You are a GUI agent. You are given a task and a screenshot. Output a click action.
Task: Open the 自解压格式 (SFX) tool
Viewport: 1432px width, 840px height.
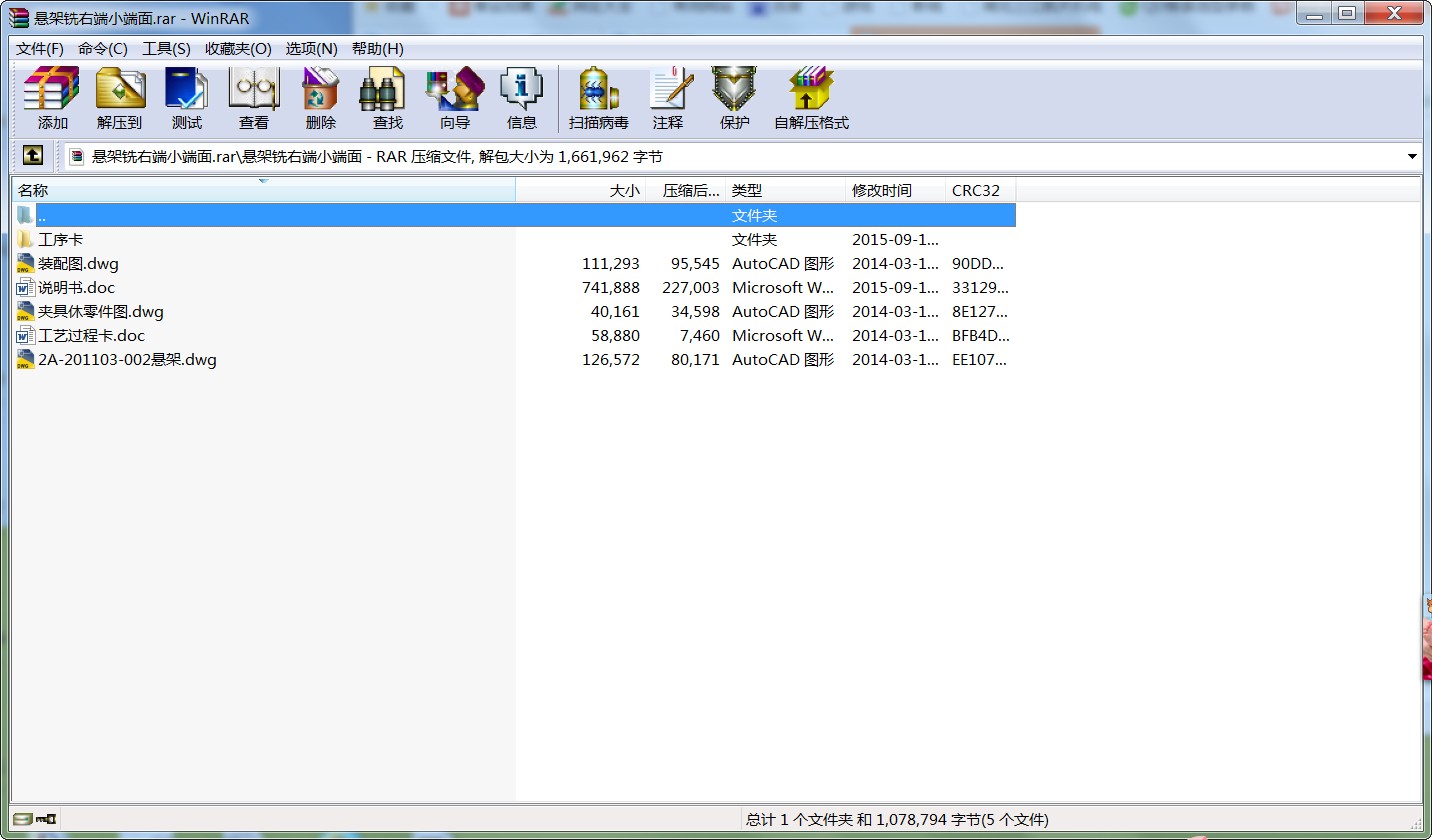[811, 98]
